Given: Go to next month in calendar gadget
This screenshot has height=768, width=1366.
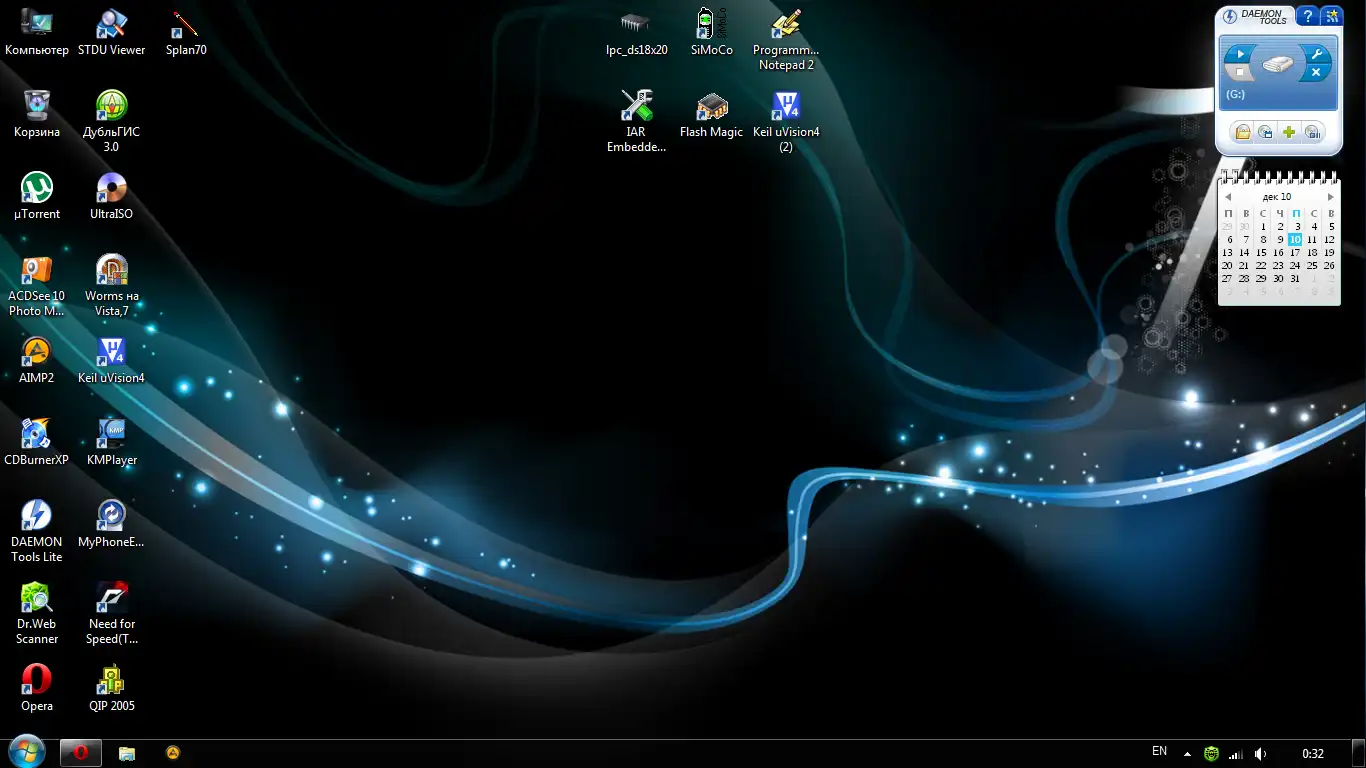Looking at the screenshot, I should click(1330, 197).
